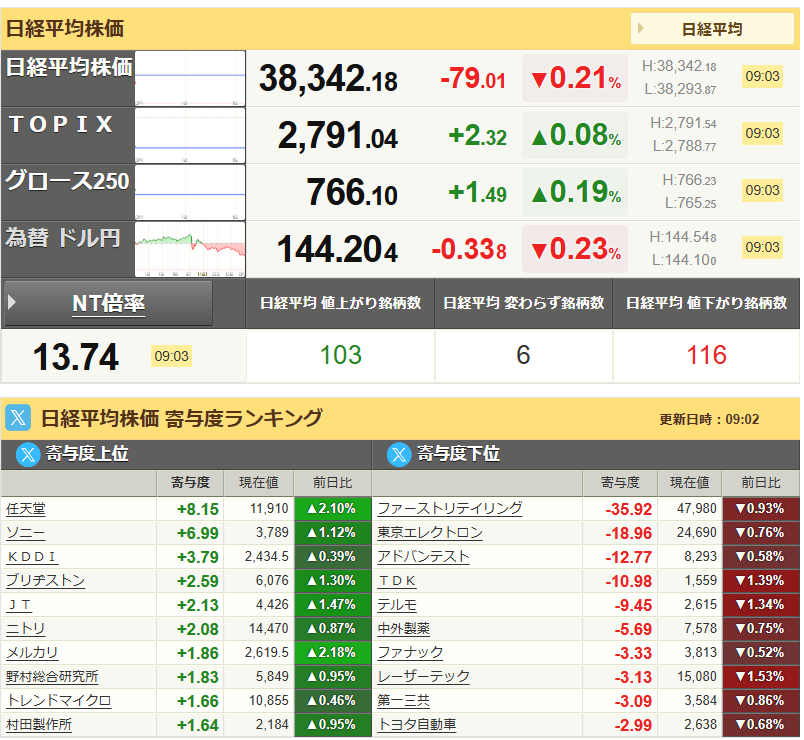This screenshot has width=804, height=740.
Task: Click the ▼0.23% change badge
Action: [575, 249]
